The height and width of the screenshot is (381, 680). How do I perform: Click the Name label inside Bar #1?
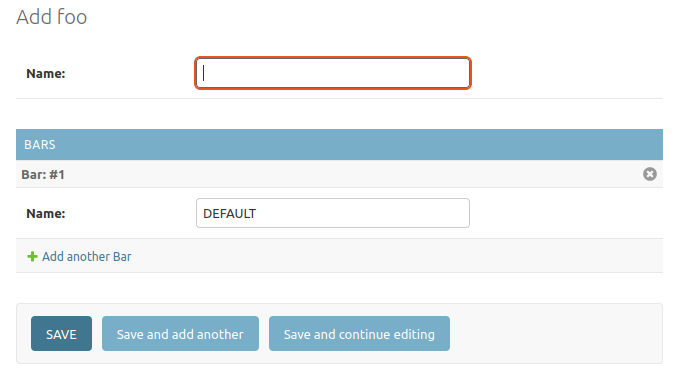[46, 214]
